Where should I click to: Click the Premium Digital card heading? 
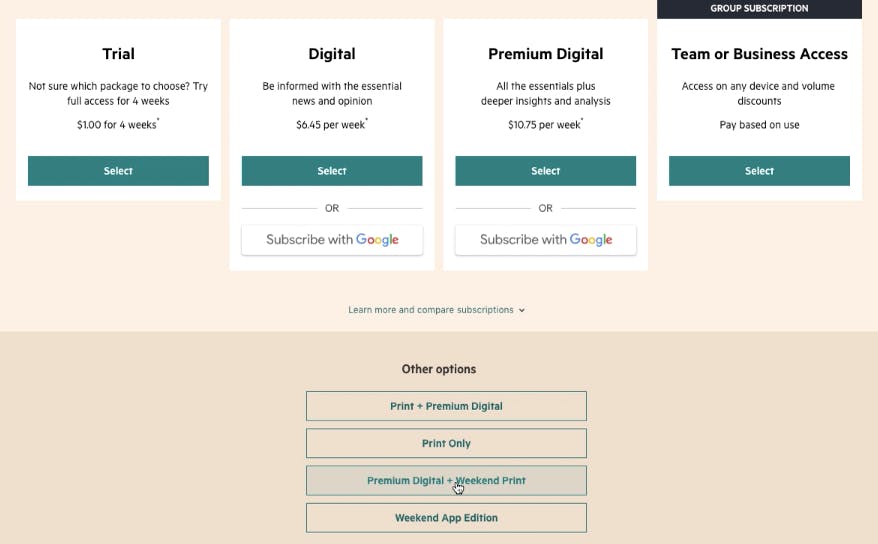[545, 54]
